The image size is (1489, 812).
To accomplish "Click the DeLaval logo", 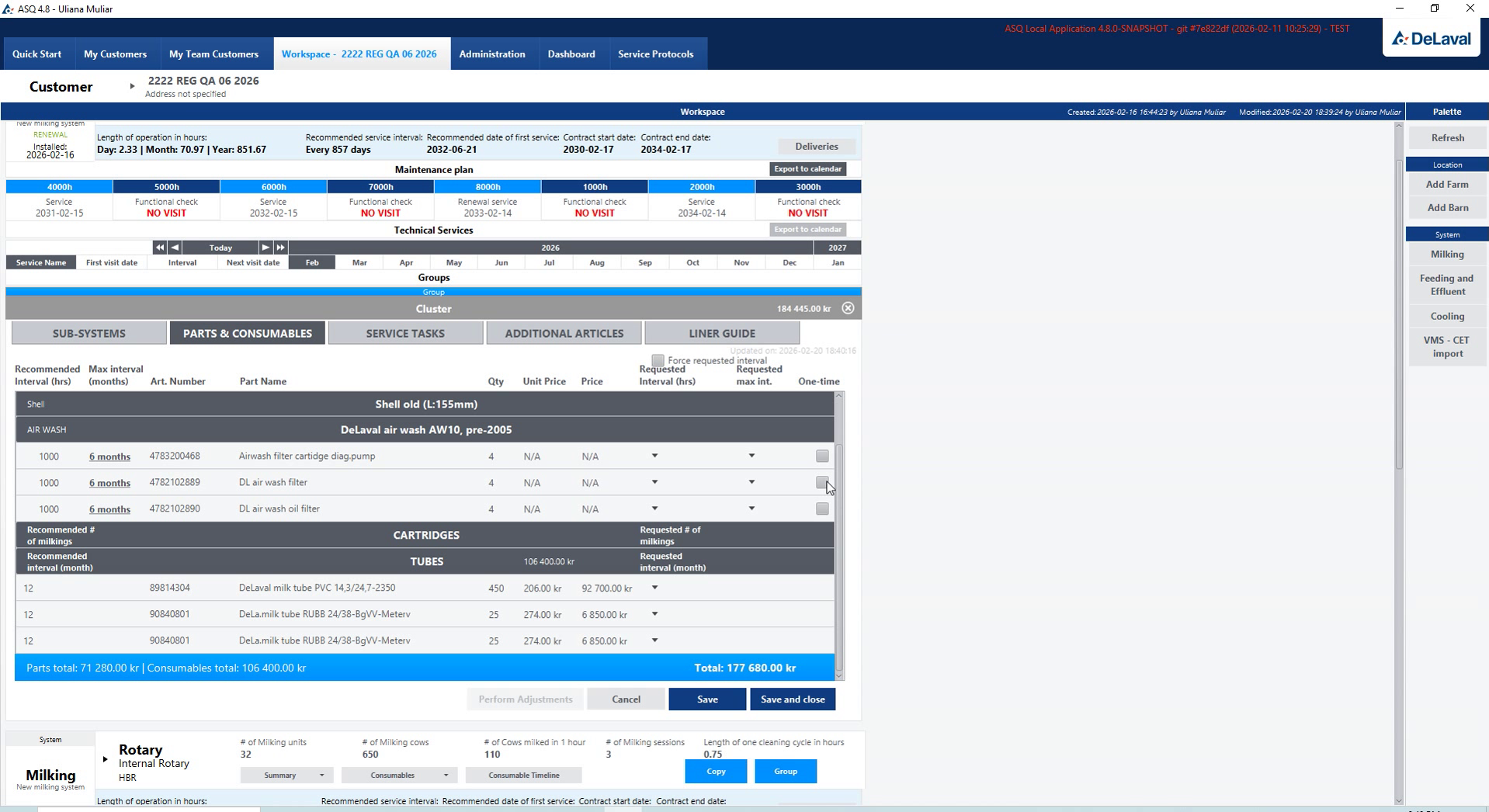I will 1432,39.
